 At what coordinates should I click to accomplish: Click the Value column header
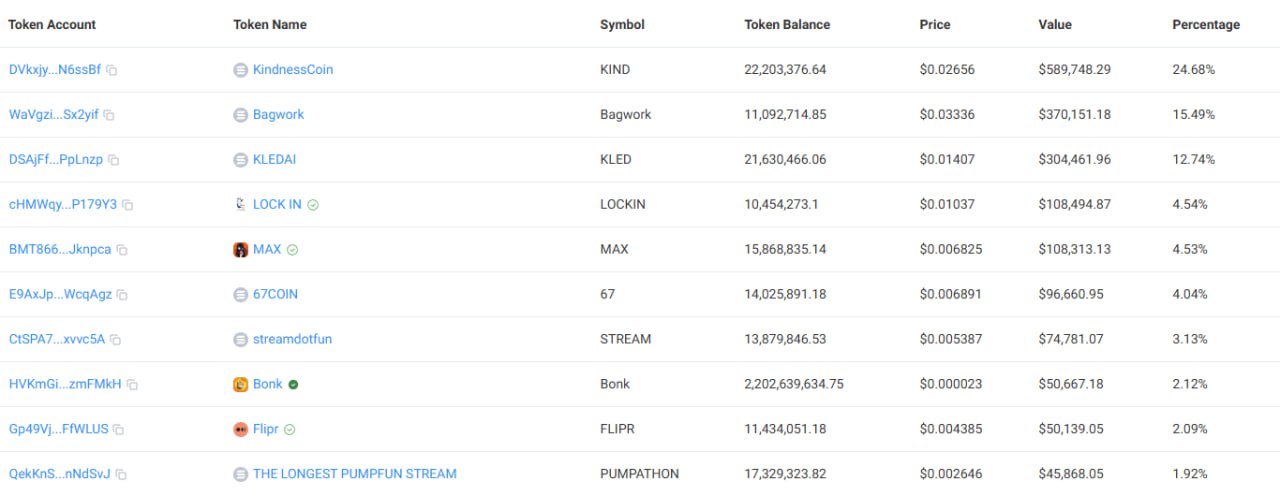coord(1055,25)
